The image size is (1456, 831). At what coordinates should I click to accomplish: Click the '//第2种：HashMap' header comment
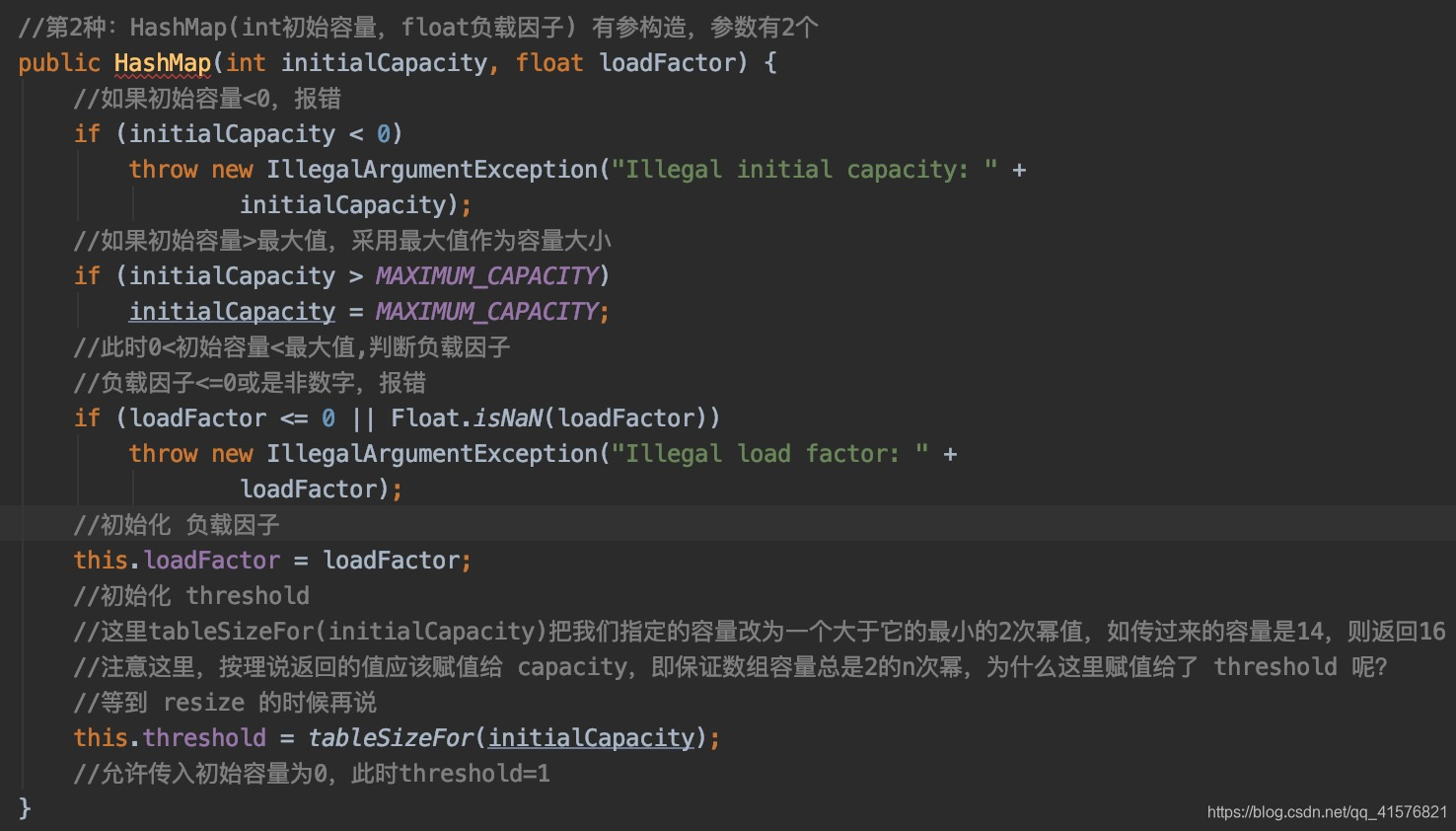pyautogui.click(x=418, y=28)
